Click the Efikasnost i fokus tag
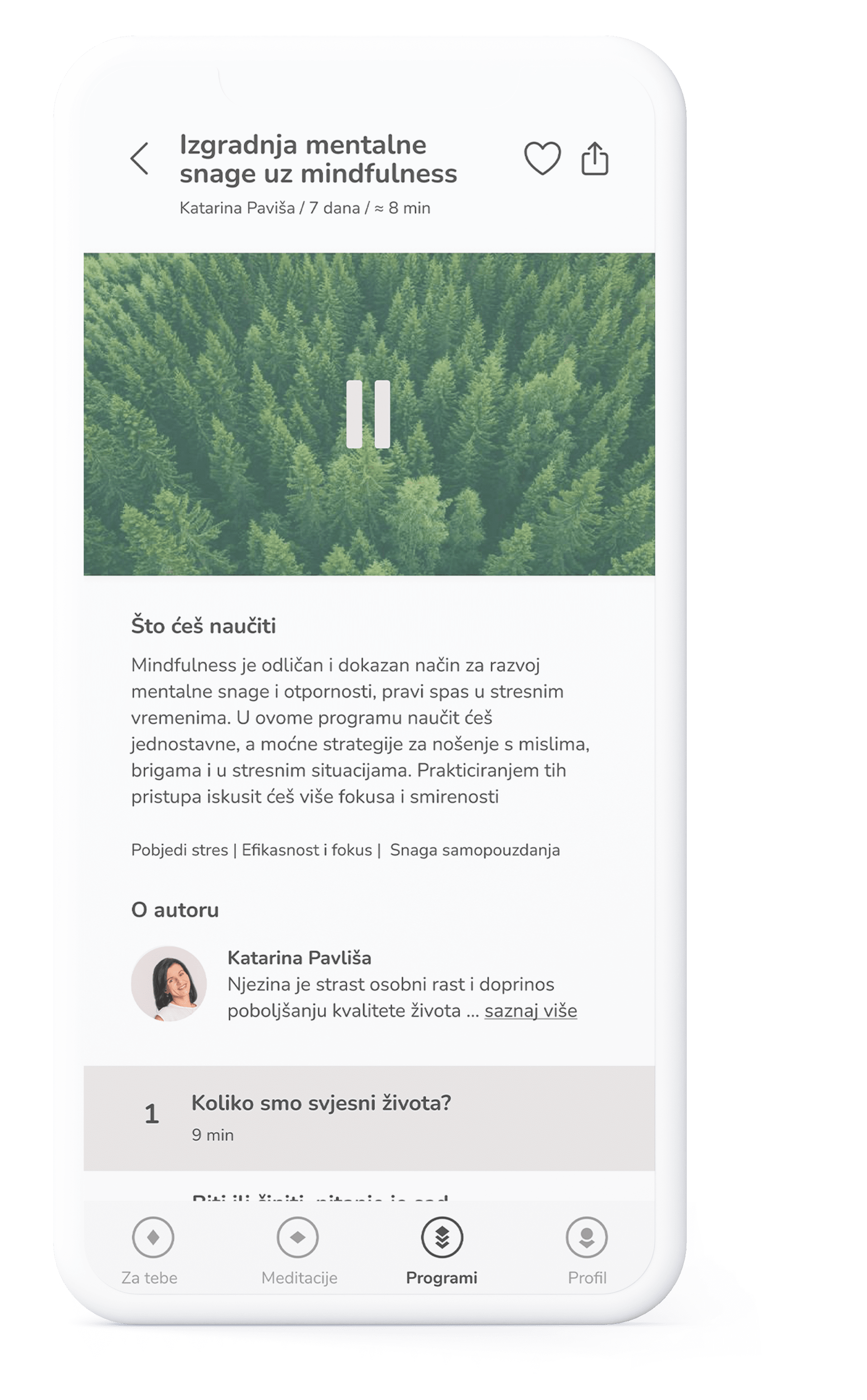The image size is (867, 1400). click(x=307, y=849)
